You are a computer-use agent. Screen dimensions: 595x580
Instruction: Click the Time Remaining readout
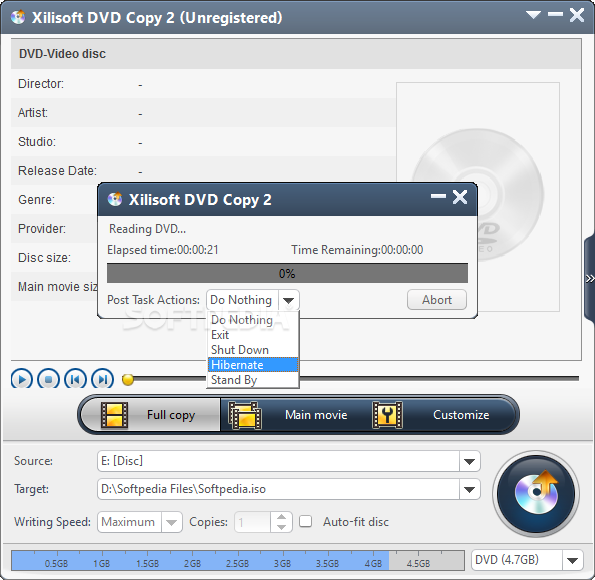tap(357, 250)
